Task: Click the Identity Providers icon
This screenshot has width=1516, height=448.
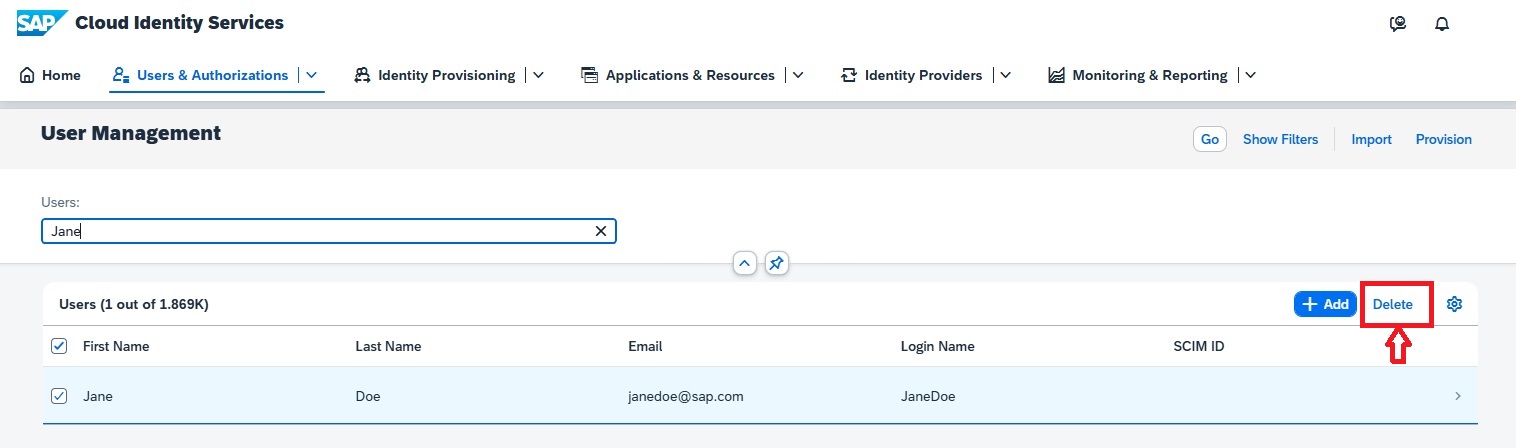Action: coord(849,75)
